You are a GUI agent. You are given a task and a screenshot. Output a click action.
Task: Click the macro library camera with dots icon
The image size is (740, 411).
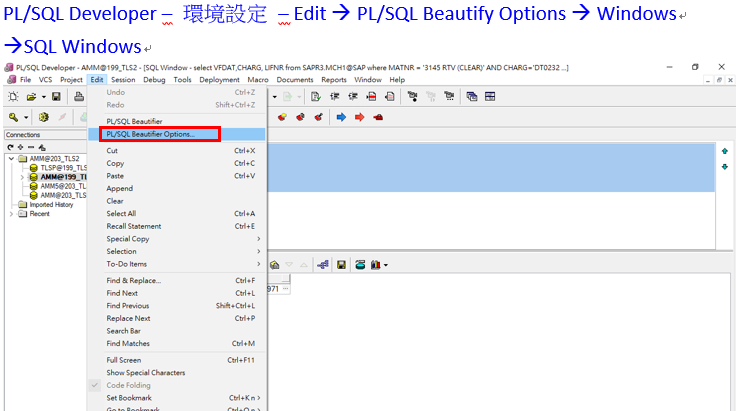(449, 97)
